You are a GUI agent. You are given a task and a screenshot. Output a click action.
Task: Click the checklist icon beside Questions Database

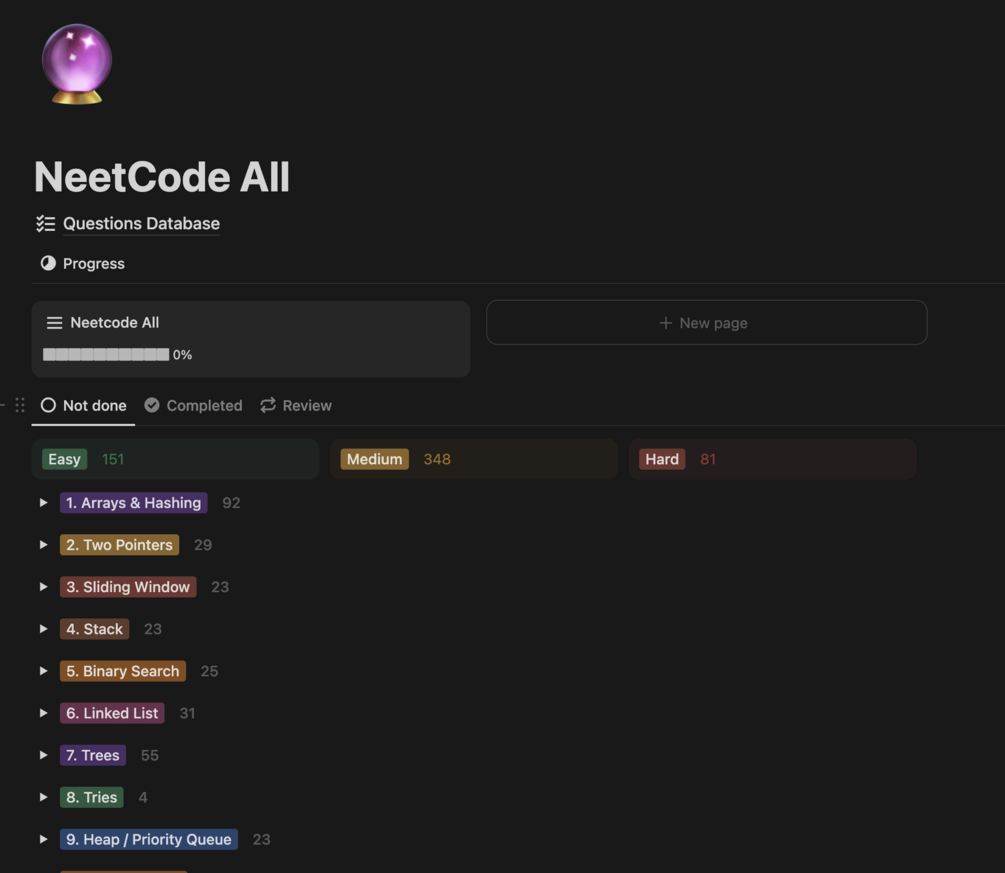(46, 224)
